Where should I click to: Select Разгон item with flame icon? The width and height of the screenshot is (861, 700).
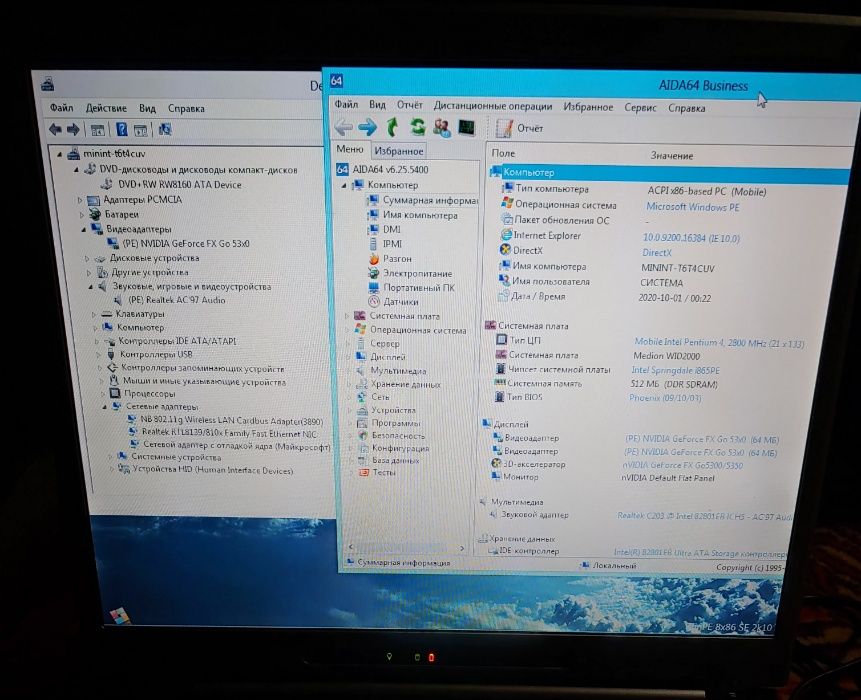(390, 259)
